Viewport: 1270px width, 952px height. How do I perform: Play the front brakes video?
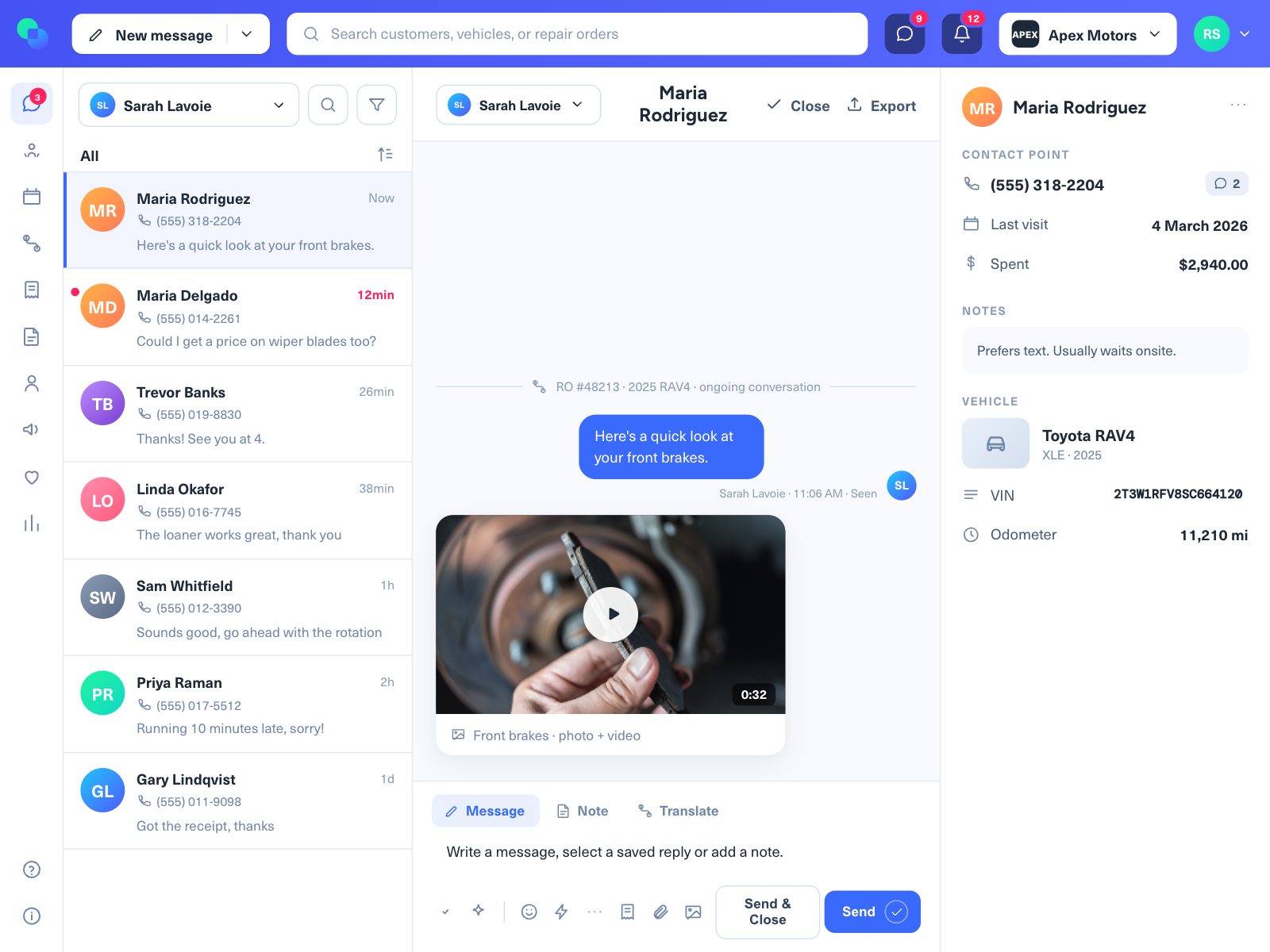tap(610, 614)
